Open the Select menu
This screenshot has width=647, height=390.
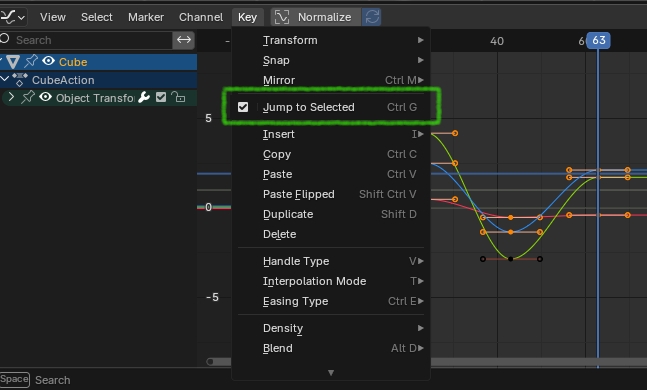(x=97, y=17)
